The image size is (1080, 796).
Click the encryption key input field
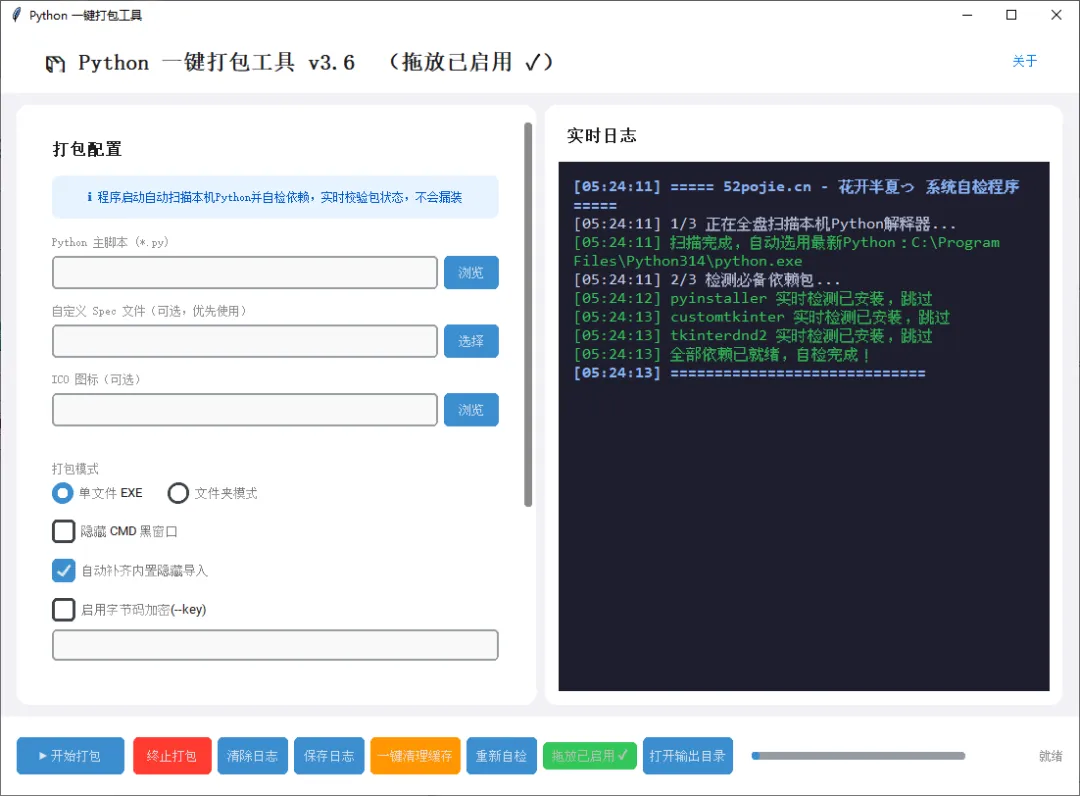point(275,645)
